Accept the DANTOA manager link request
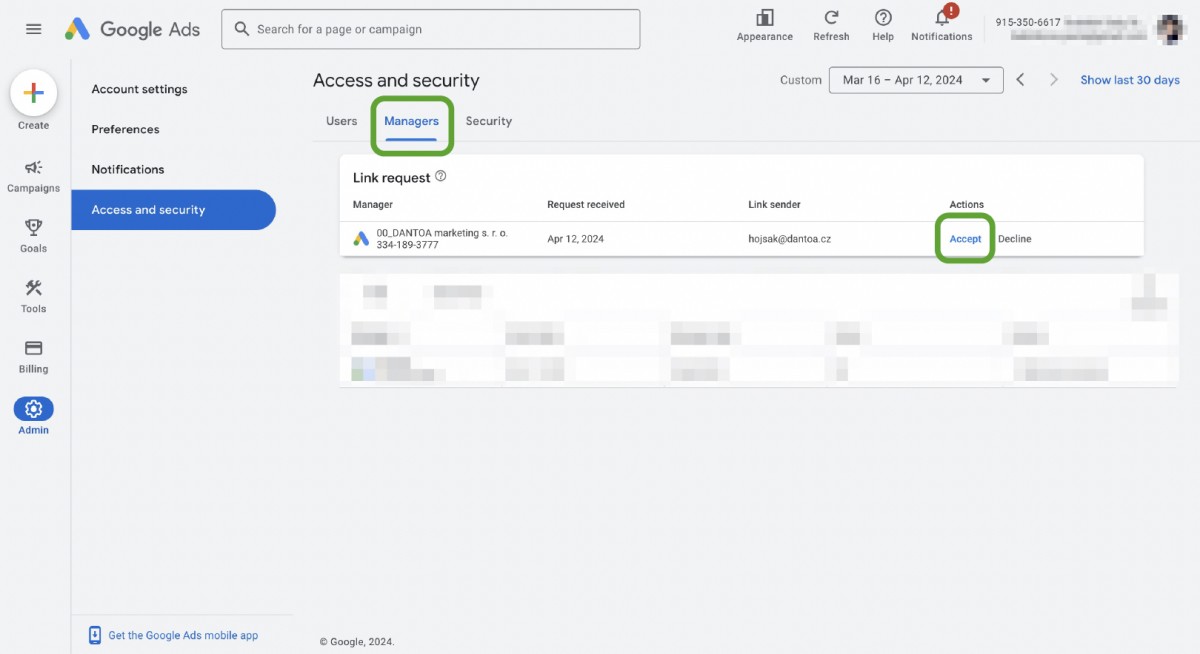 coord(965,239)
